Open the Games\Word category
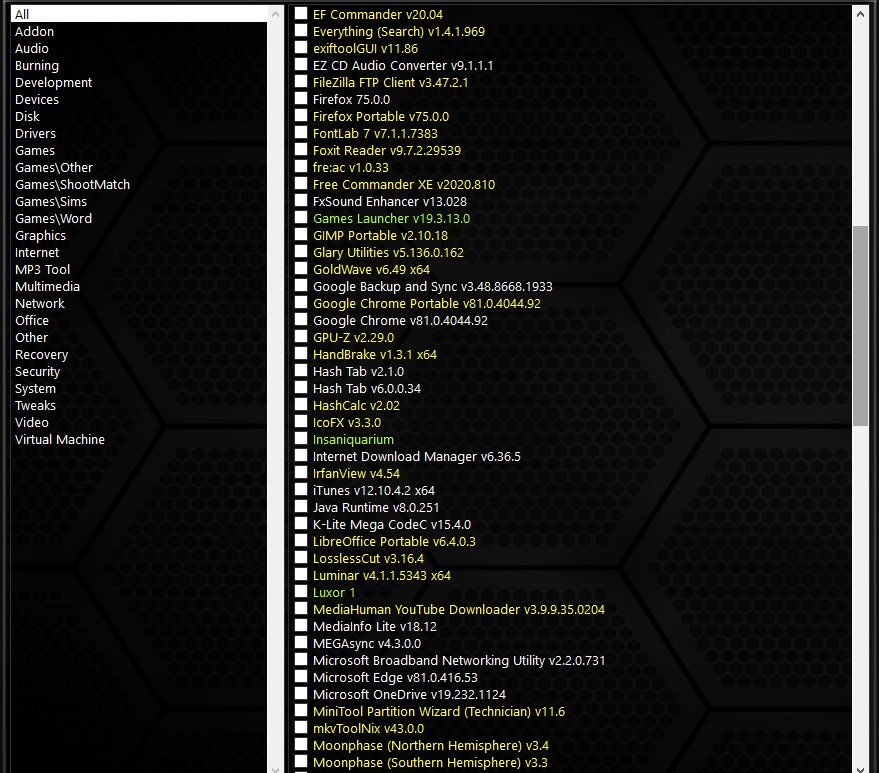Viewport: 879px width, 773px height. click(x=53, y=218)
